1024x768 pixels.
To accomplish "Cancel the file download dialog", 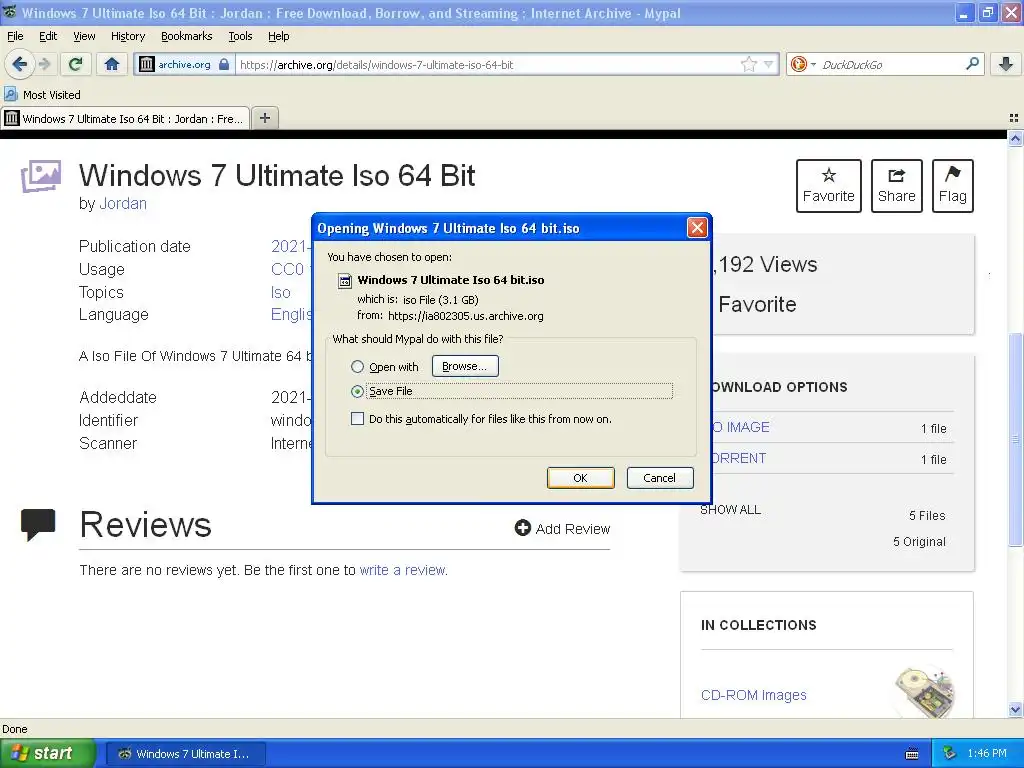I will (x=660, y=477).
